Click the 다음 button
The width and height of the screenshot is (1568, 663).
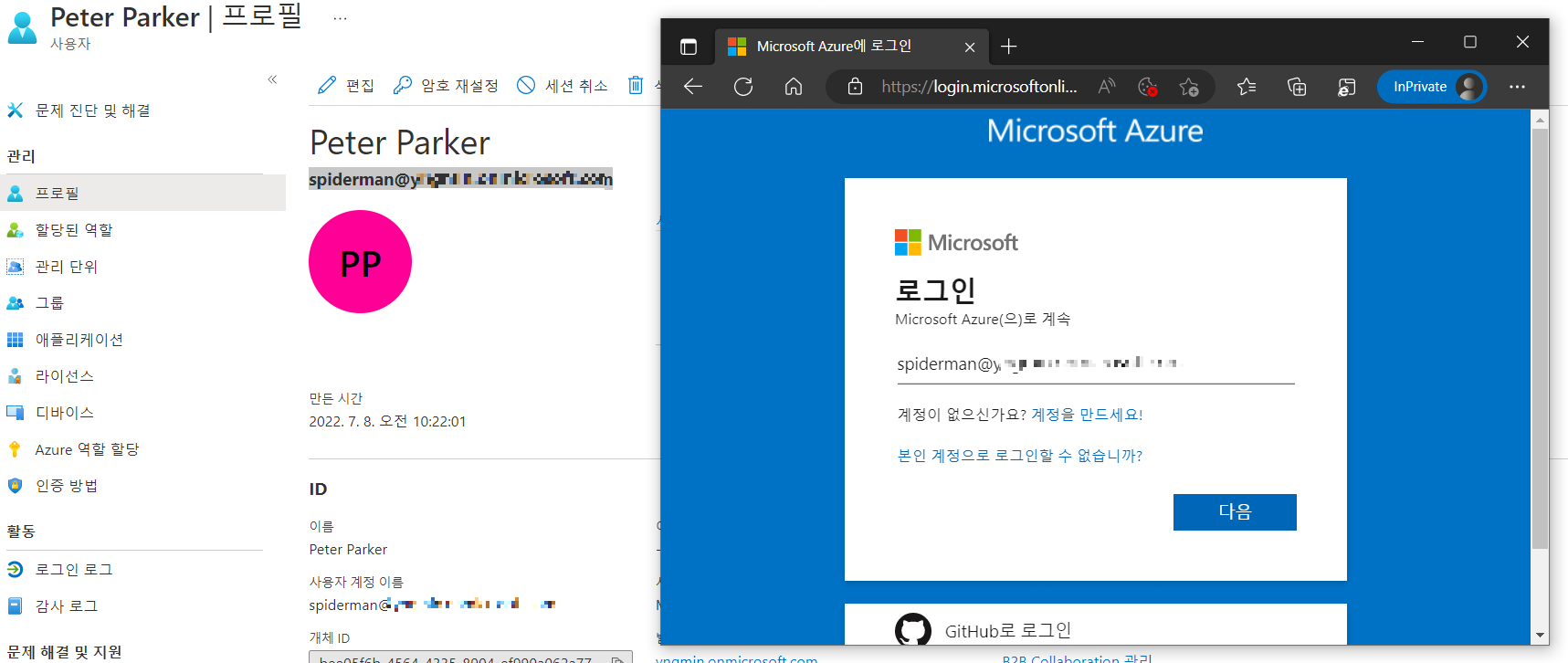coord(1235,512)
